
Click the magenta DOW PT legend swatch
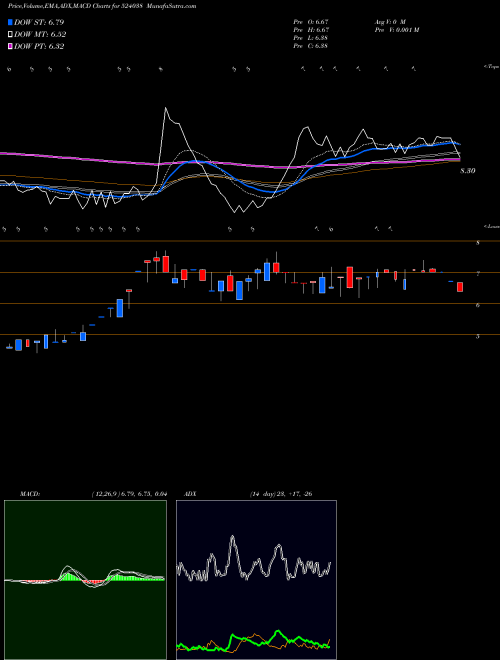click(x=11, y=47)
